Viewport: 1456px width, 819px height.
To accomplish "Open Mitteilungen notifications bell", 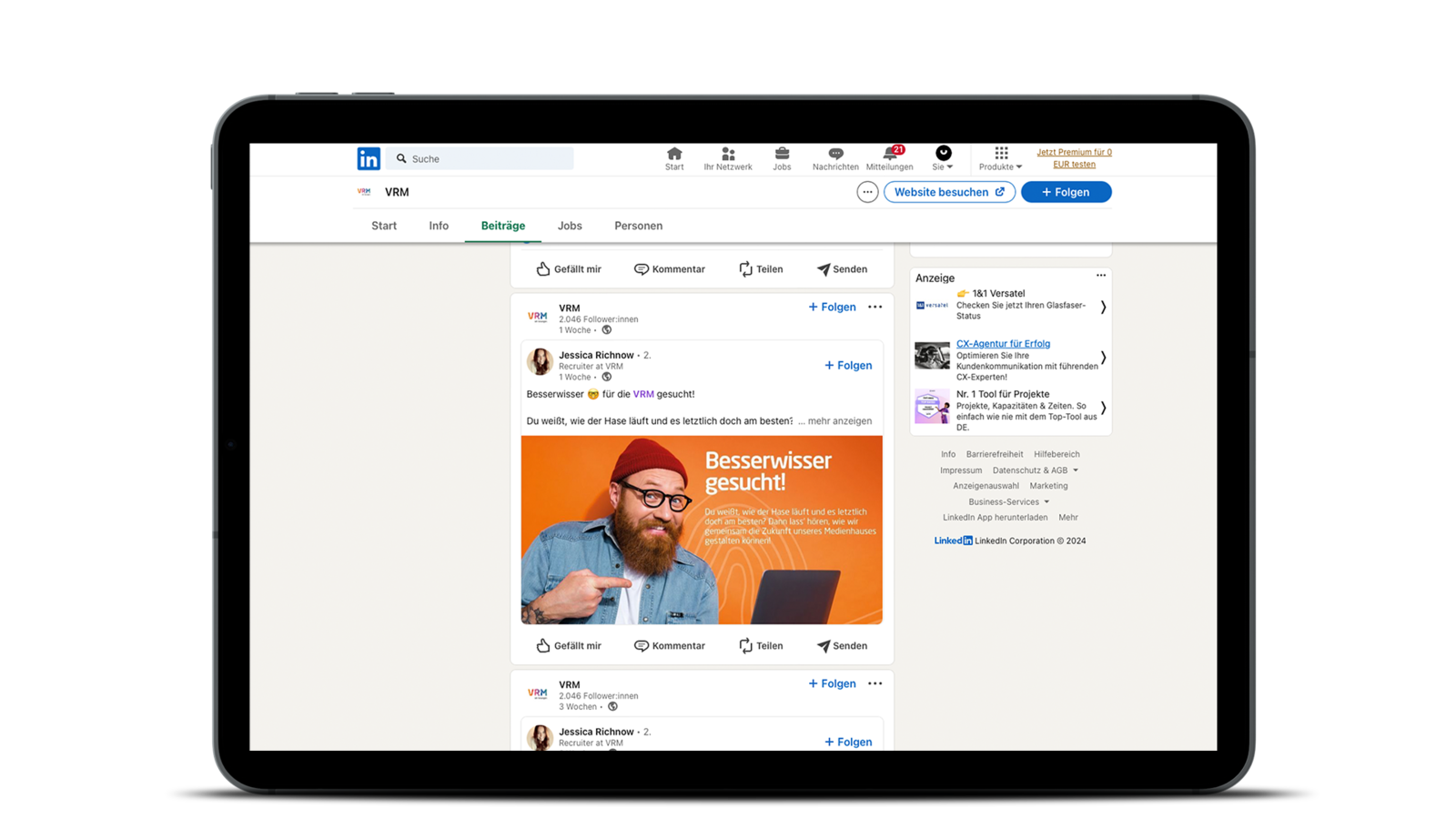I will point(890,159).
